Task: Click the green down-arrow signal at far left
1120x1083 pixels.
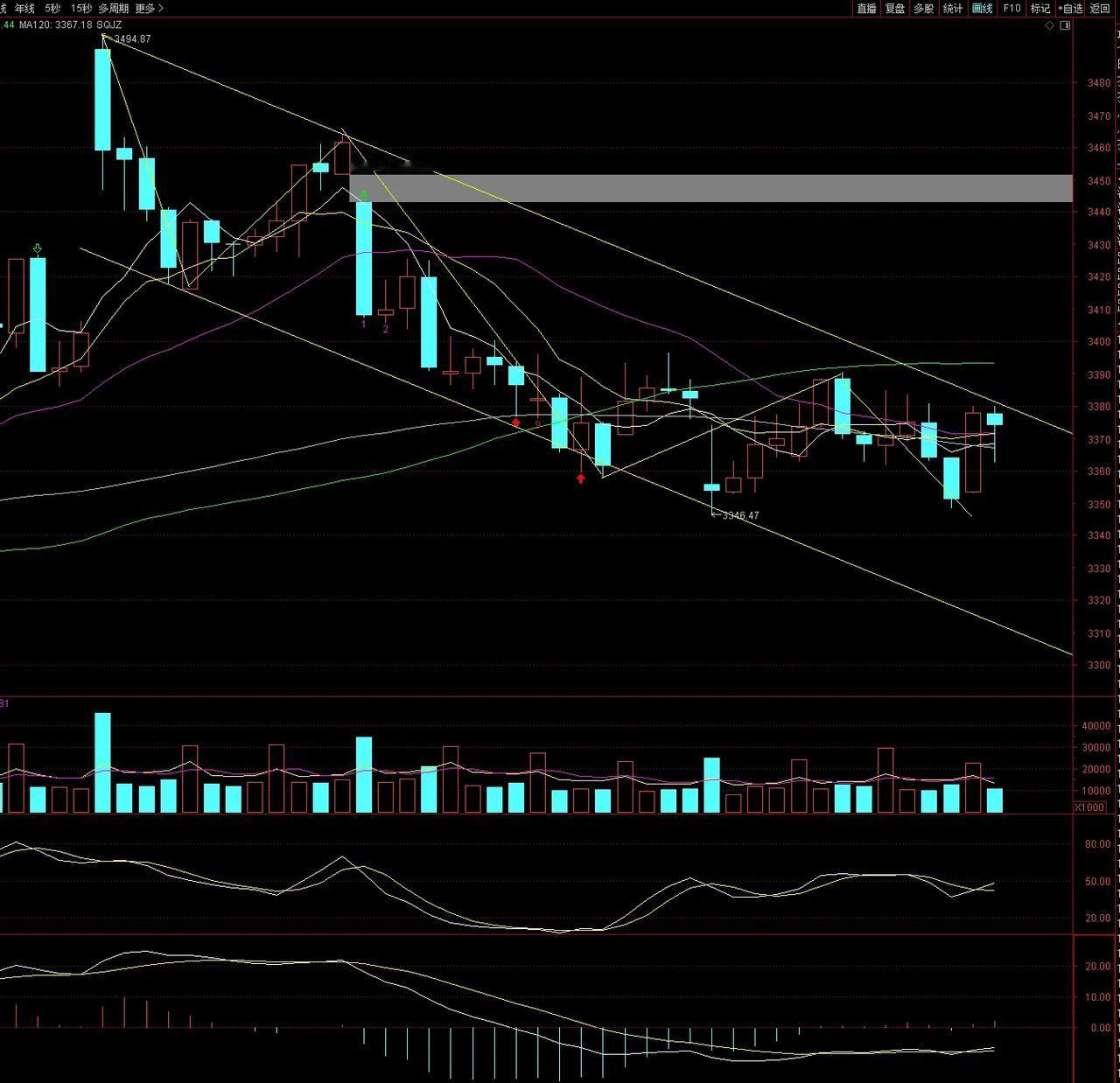Action: pos(37,248)
